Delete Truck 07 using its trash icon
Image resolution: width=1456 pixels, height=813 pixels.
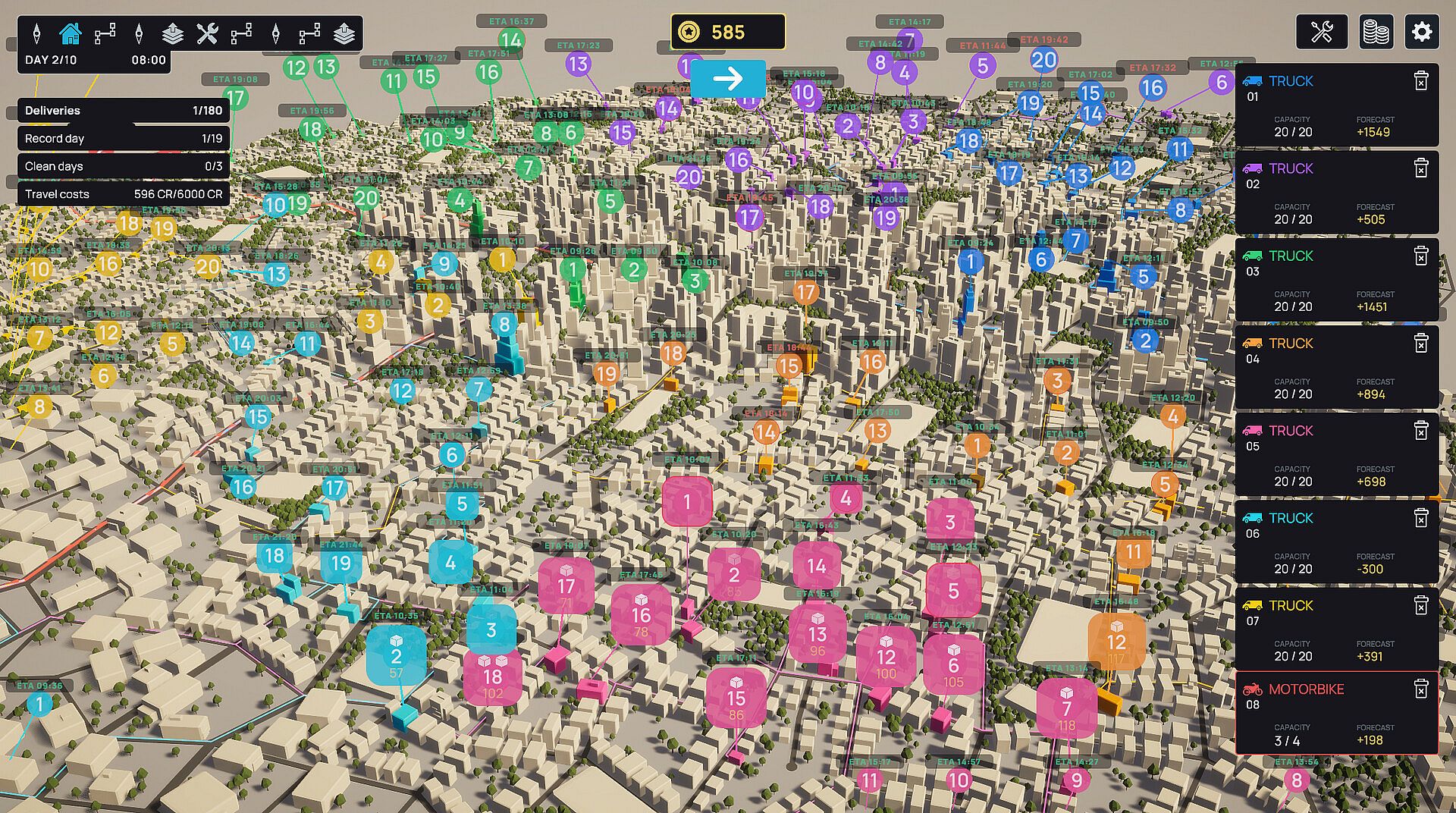[1421, 605]
